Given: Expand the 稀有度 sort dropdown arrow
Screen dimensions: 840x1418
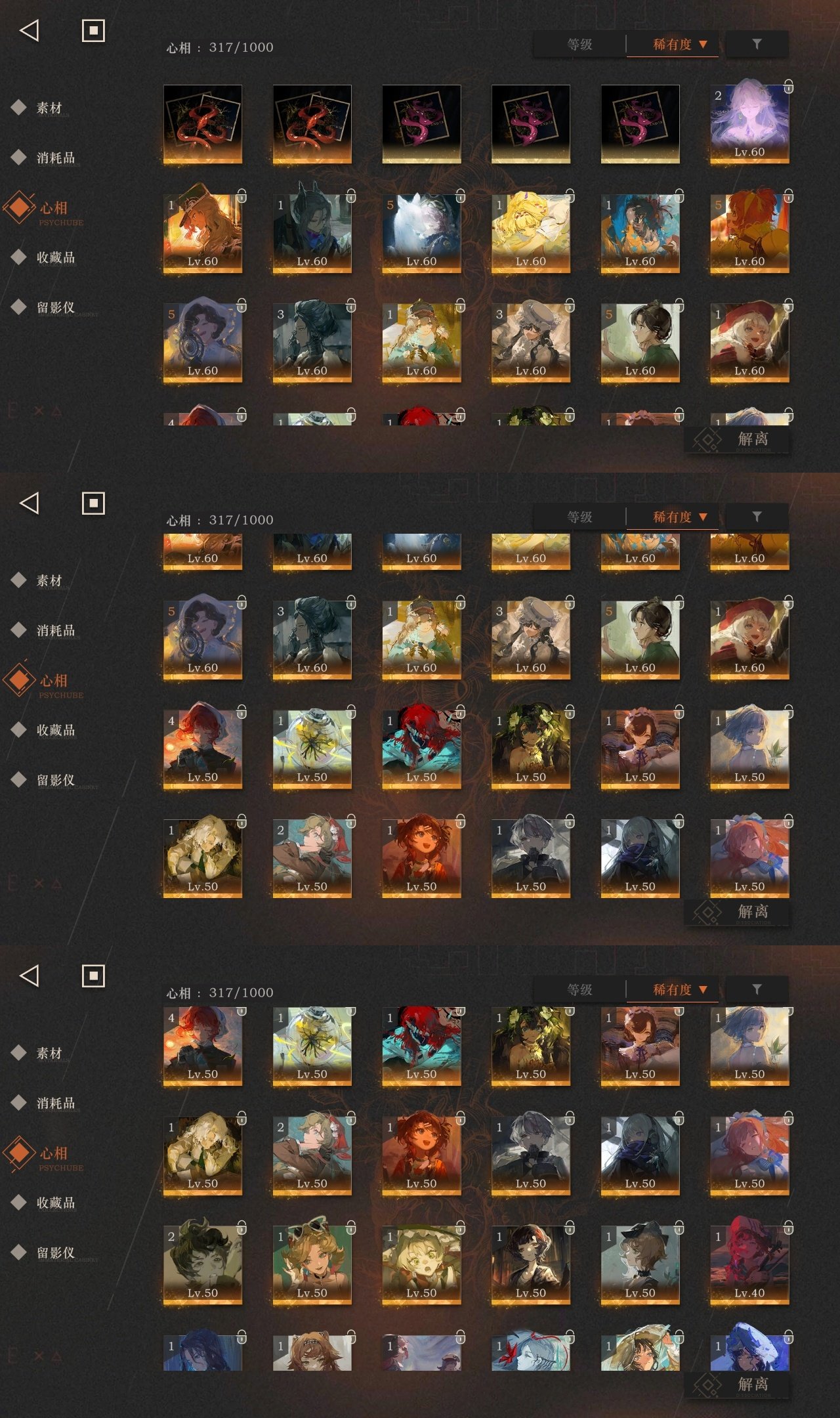Looking at the screenshot, I should point(703,44).
